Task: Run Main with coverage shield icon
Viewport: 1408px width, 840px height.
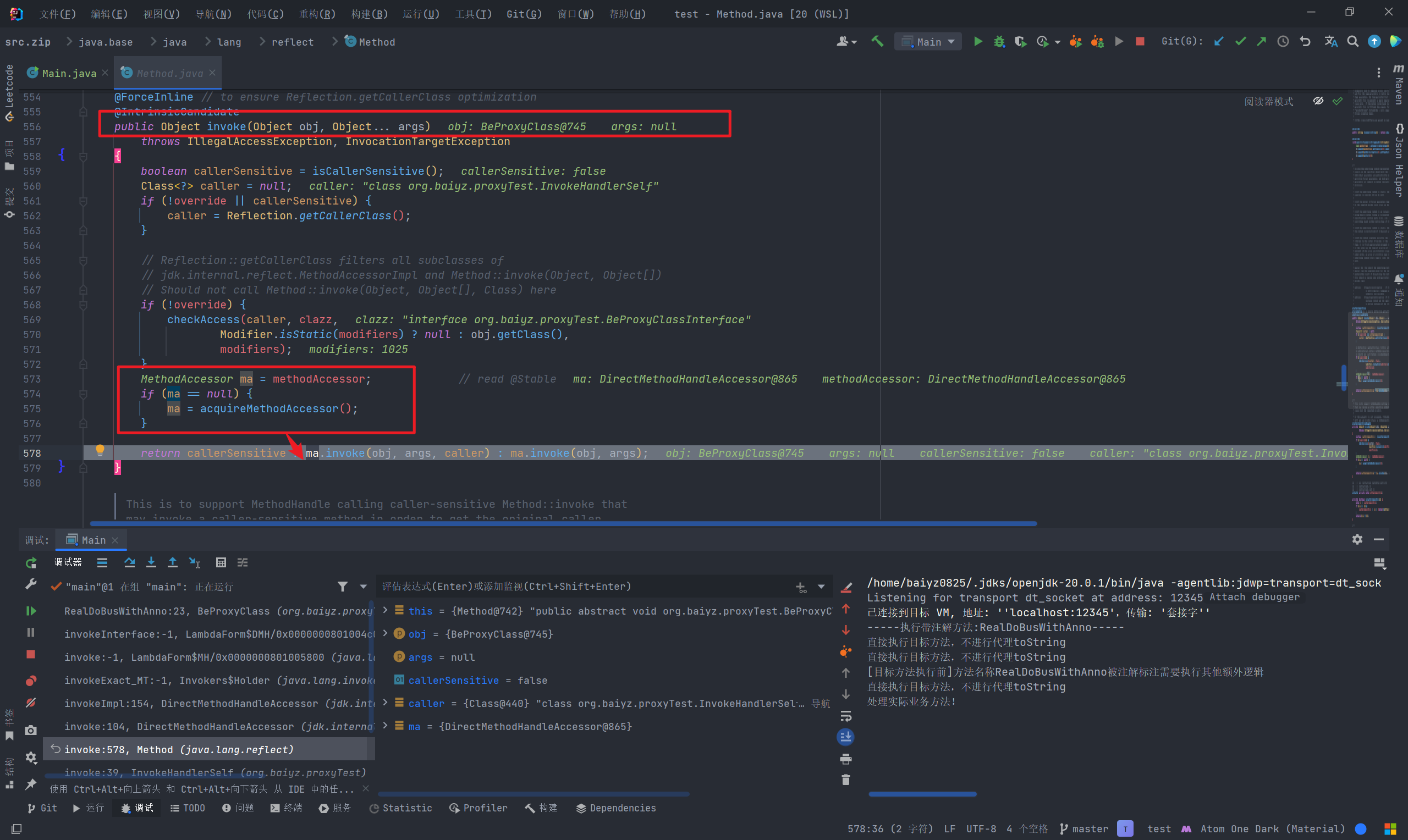Action: 1021,41
